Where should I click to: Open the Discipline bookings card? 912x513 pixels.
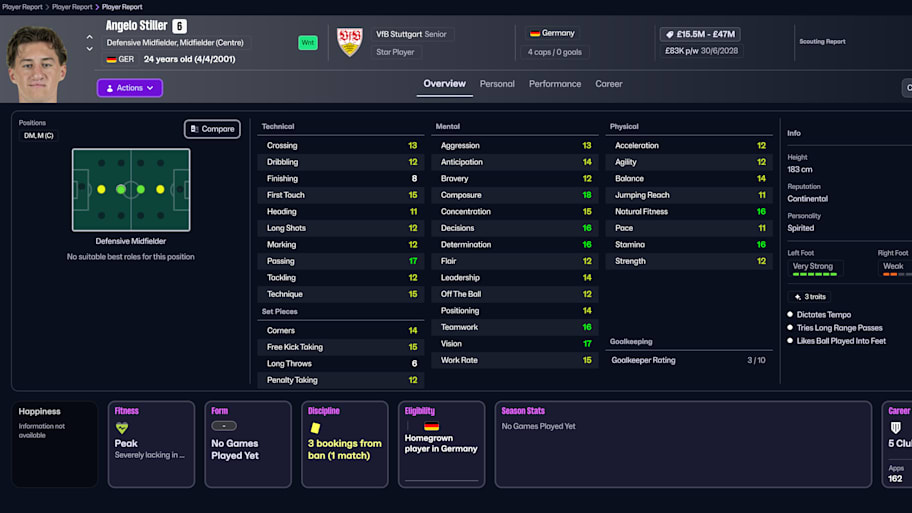click(344, 444)
